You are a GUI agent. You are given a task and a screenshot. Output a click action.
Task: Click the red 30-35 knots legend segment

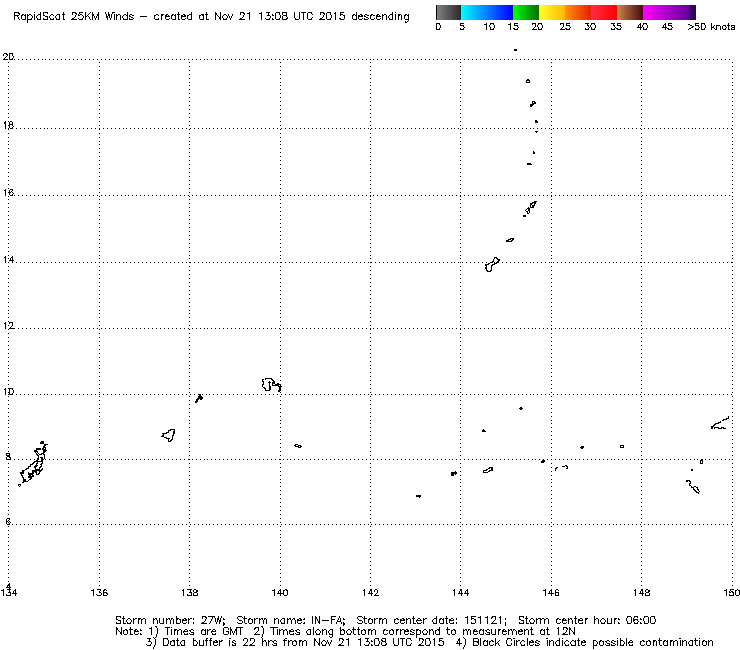[604, 12]
